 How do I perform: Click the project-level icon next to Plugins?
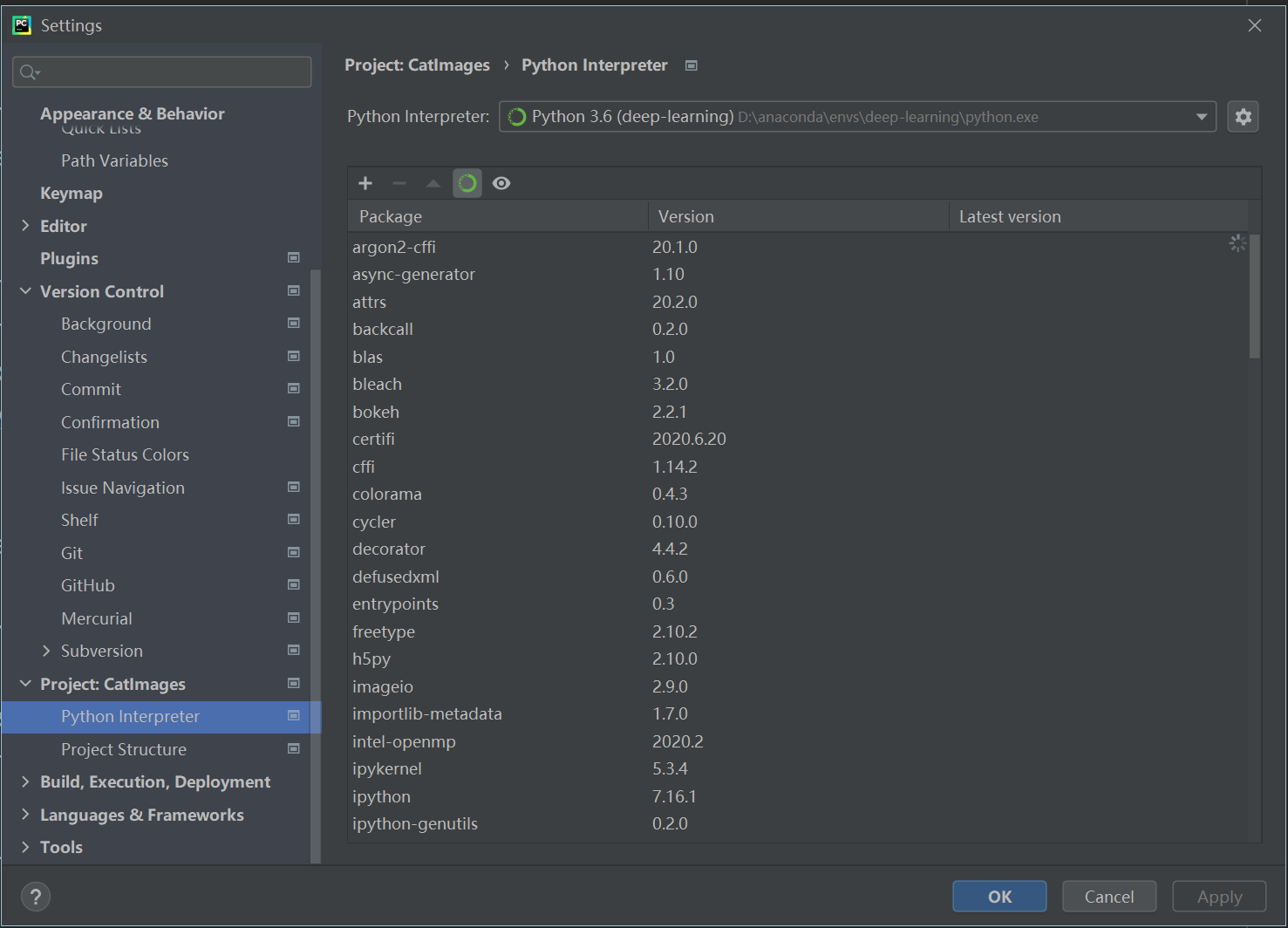[294, 258]
